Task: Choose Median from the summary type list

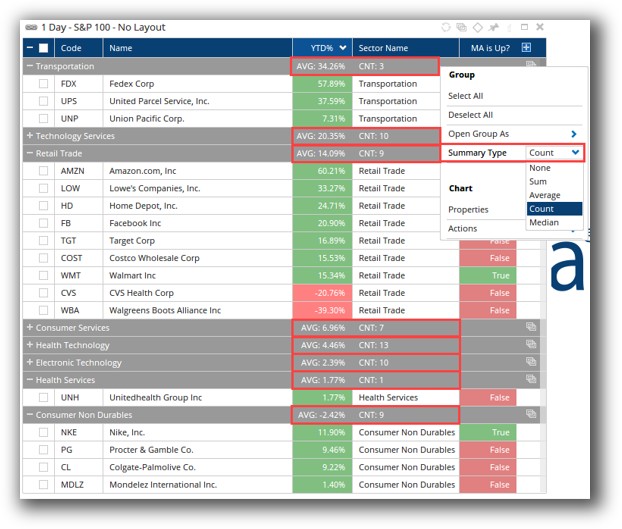Action: point(545,222)
